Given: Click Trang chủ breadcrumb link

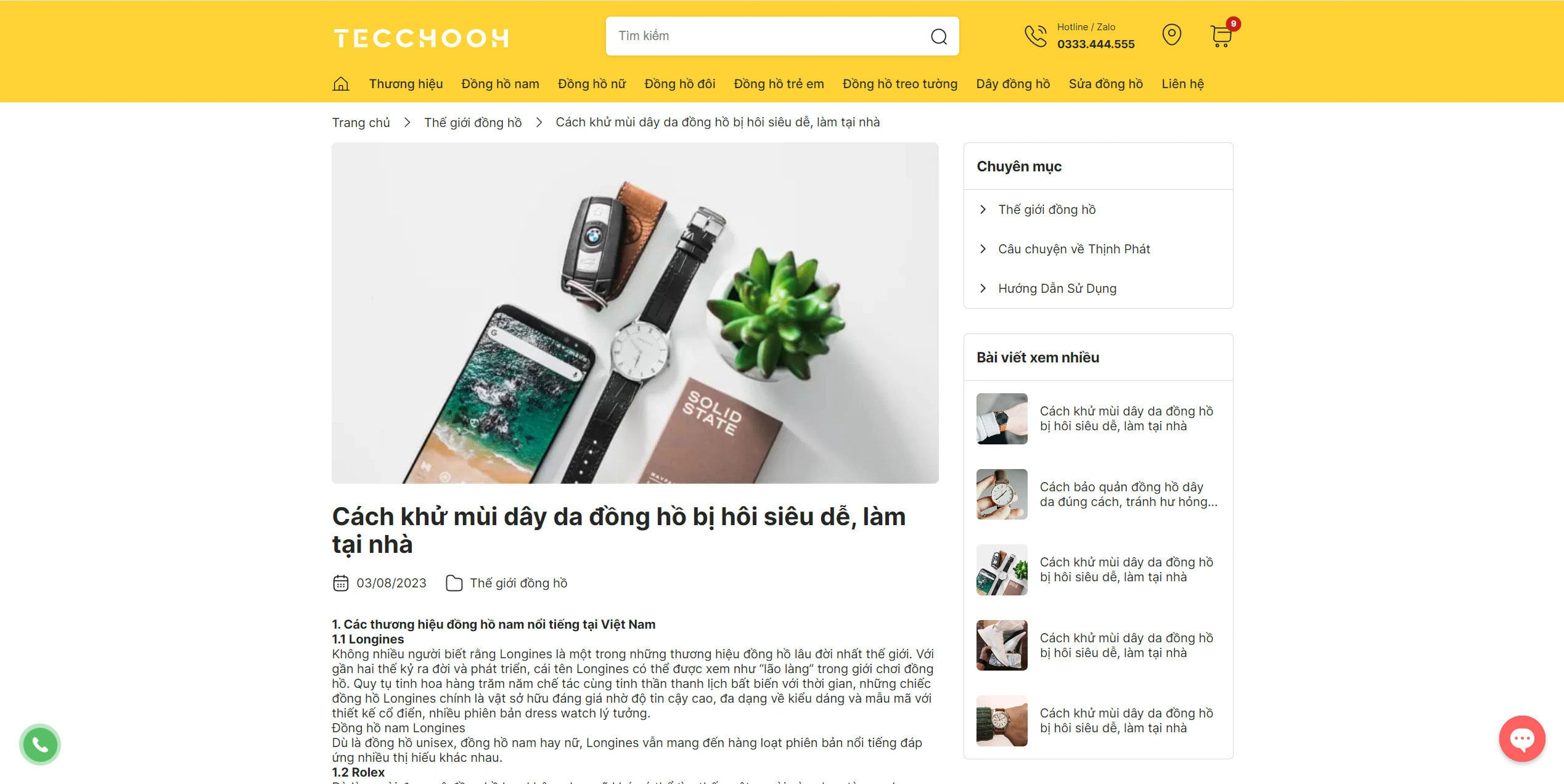Looking at the screenshot, I should pyautogui.click(x=361, y=123).
